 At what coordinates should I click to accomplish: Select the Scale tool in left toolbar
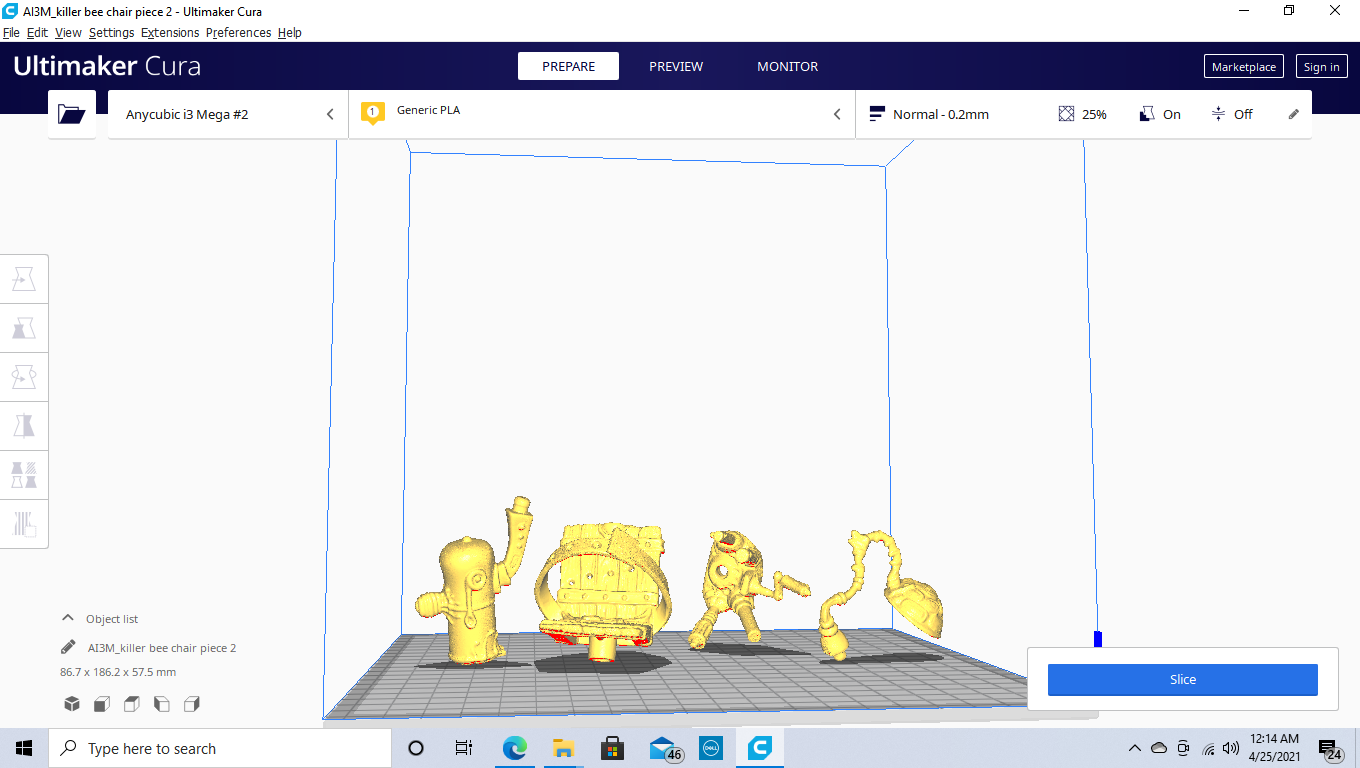click(x=24, y=329)
